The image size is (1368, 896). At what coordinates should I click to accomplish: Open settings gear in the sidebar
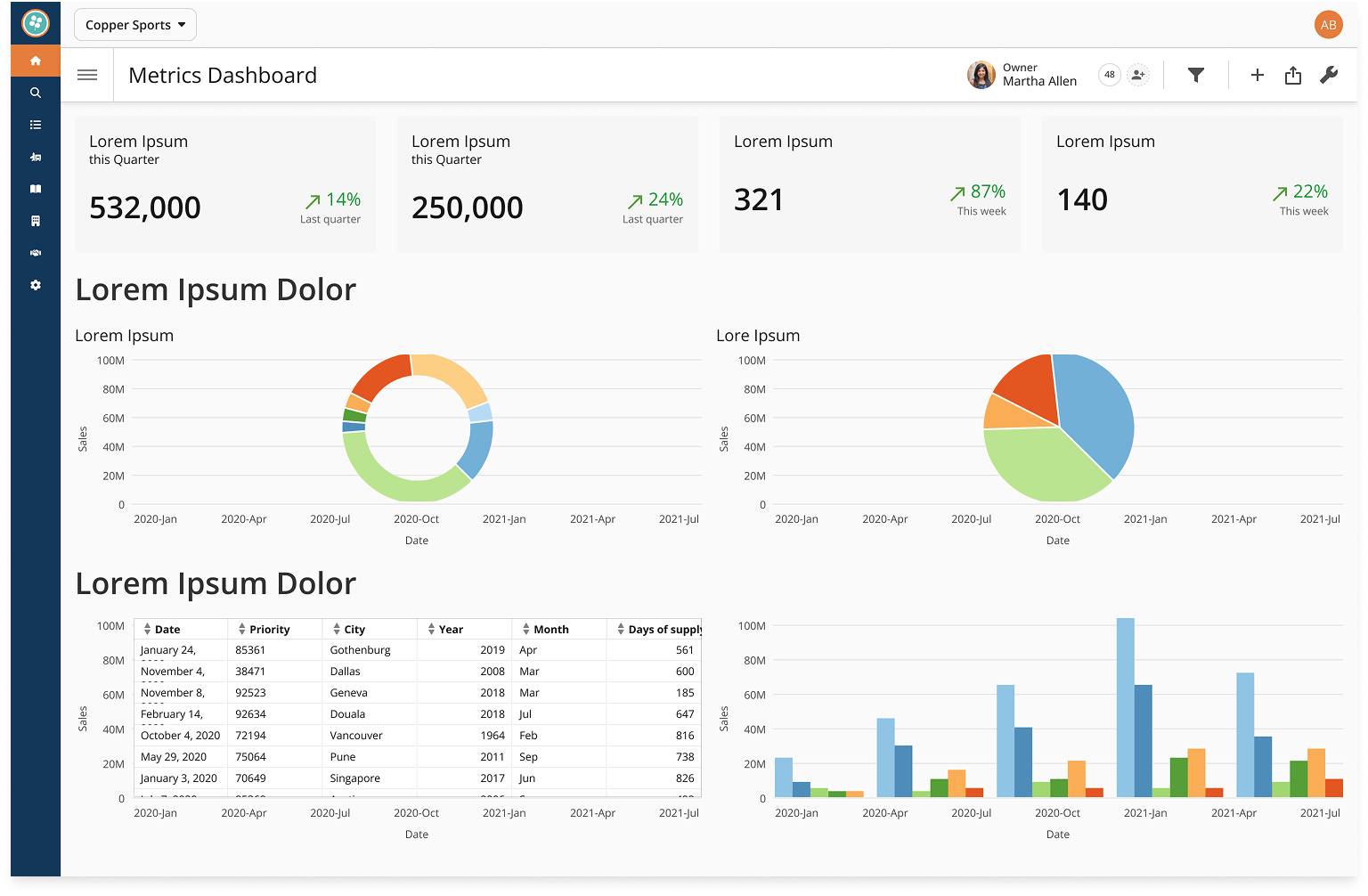click(x=36, y=285)
